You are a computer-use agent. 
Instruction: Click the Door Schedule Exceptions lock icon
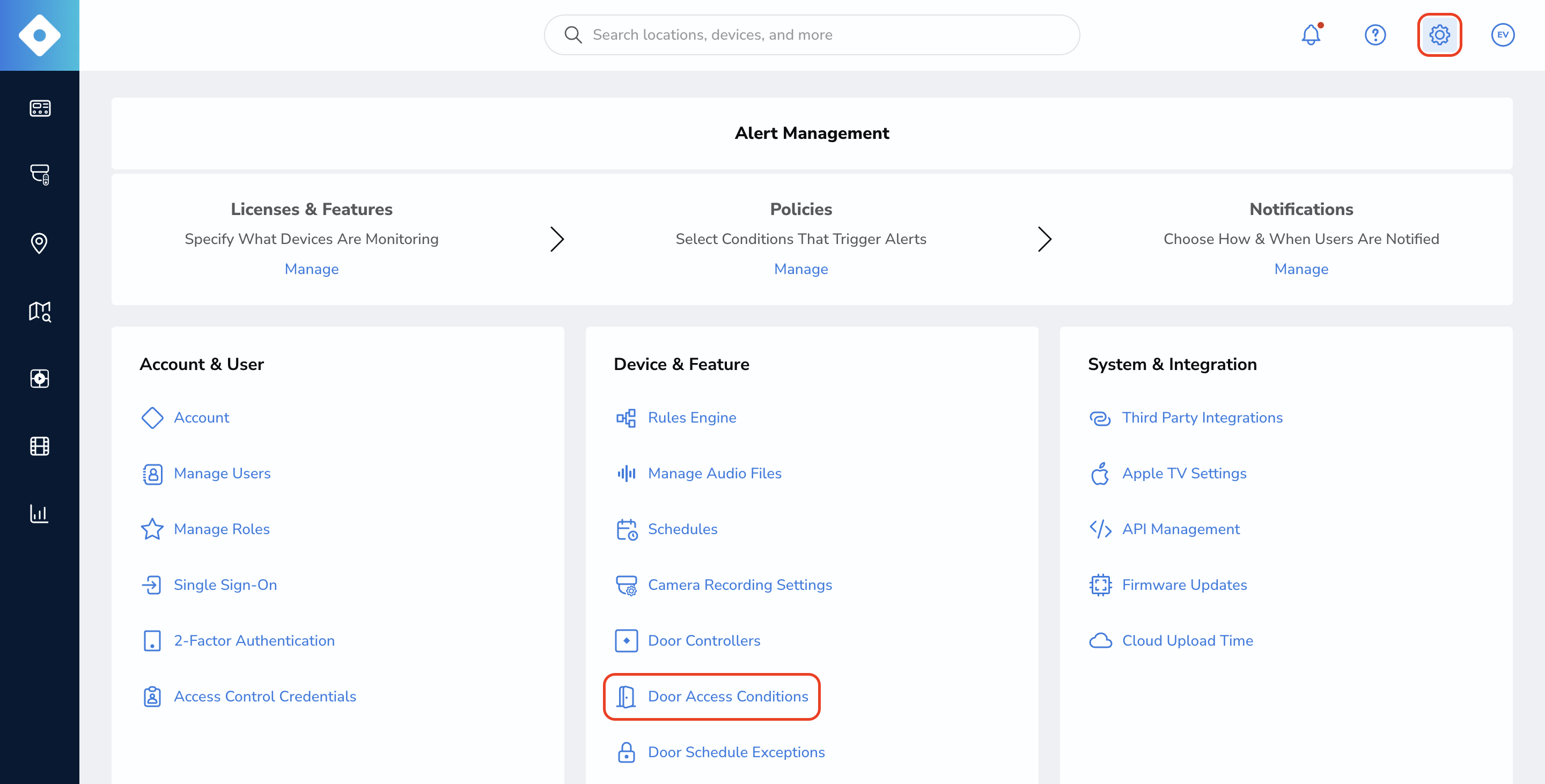[x=626, y=752]
